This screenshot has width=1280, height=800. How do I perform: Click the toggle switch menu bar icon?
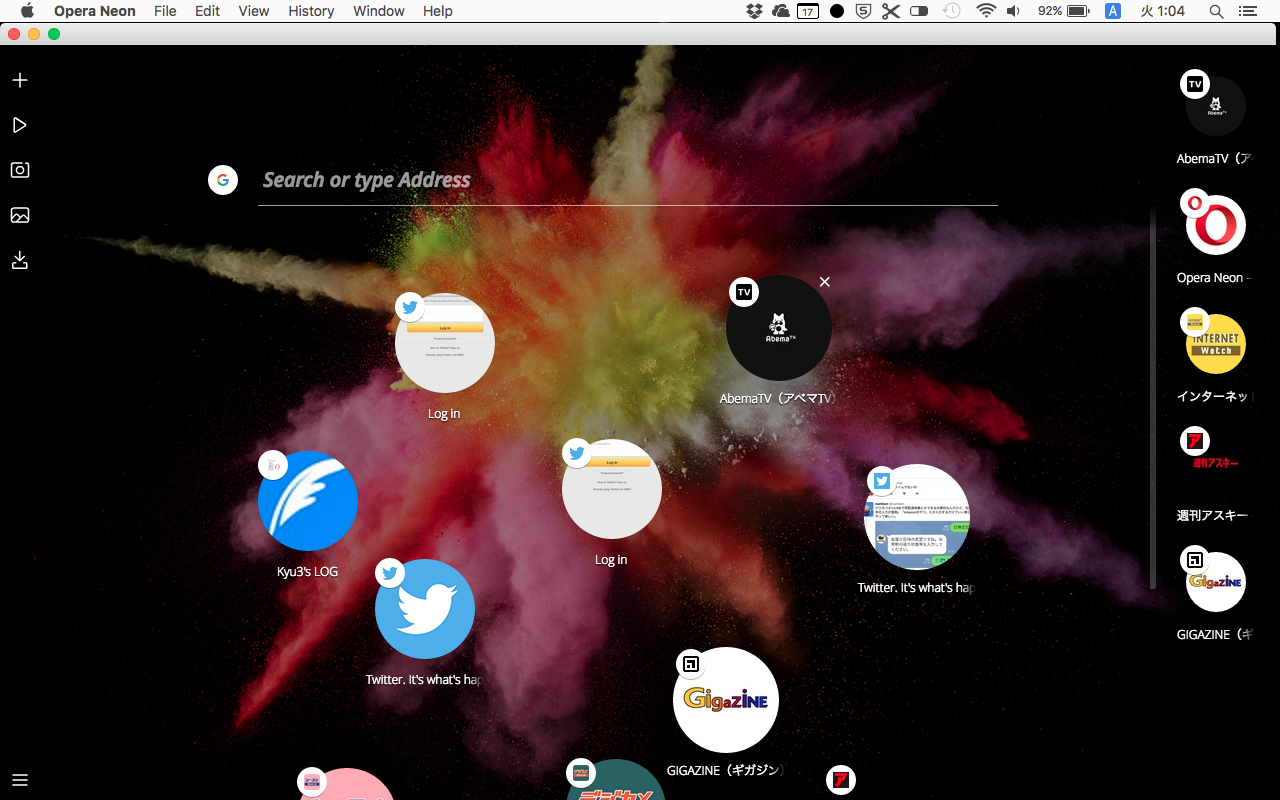(x=920, y=11)
